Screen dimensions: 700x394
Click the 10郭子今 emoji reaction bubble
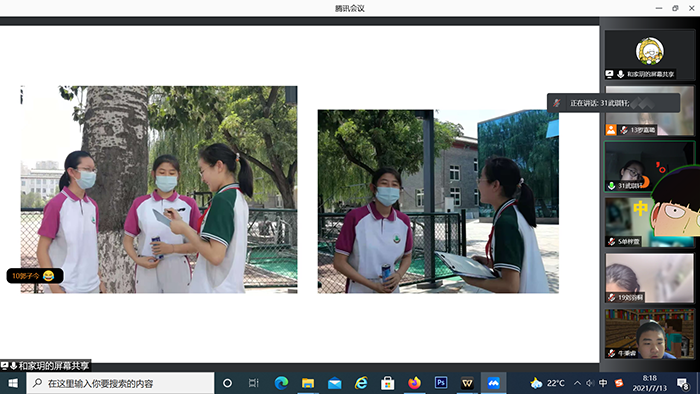[35, 276]
